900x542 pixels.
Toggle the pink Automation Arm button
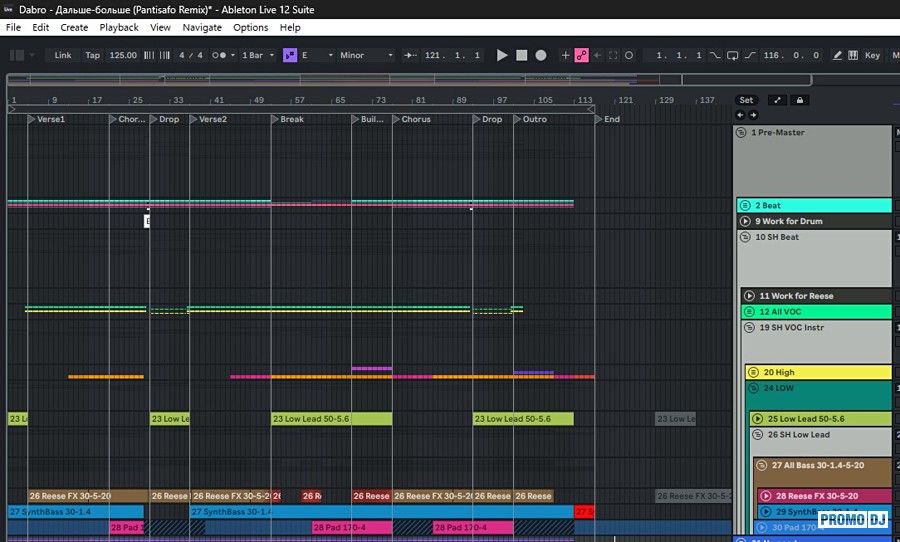coord(582,56)
